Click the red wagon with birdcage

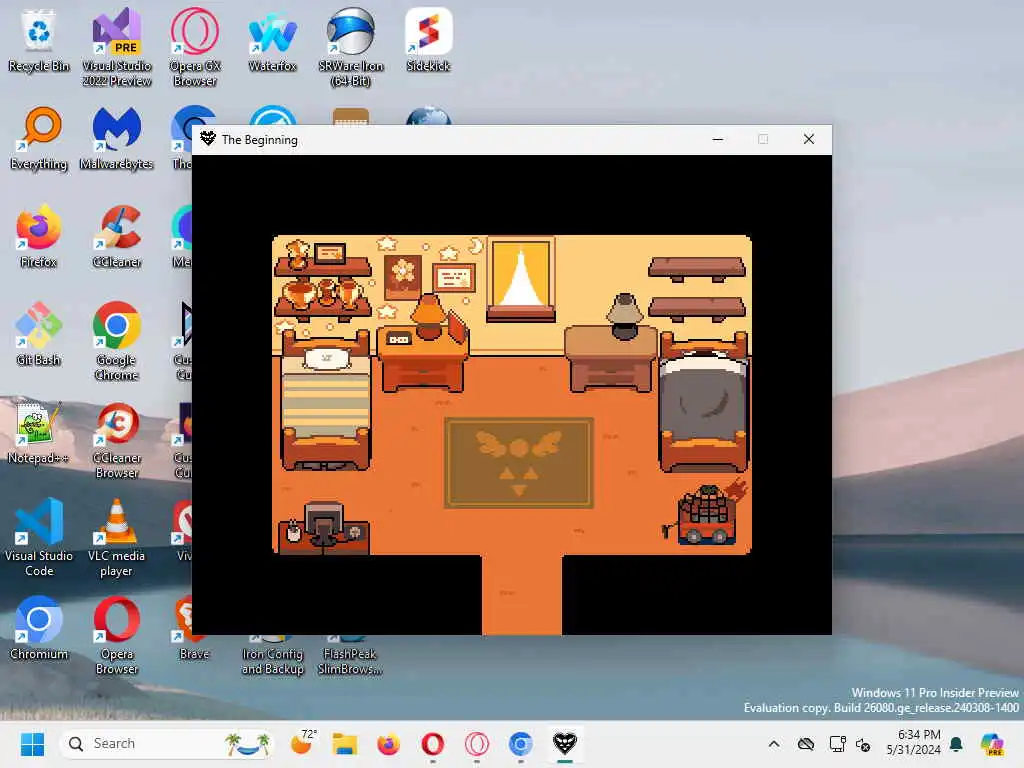pos(707,515)
